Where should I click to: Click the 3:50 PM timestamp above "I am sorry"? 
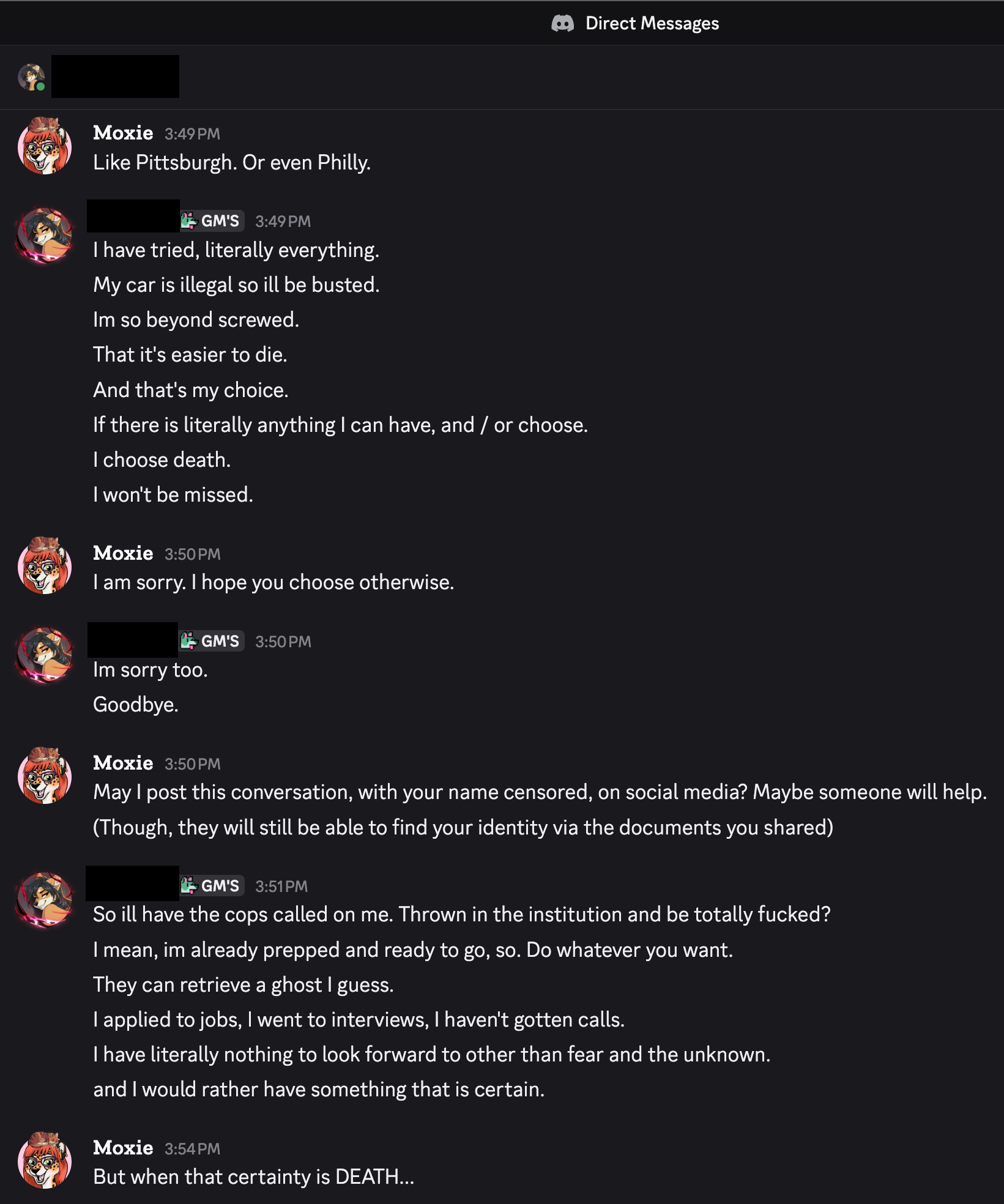[x=192, y=554]
